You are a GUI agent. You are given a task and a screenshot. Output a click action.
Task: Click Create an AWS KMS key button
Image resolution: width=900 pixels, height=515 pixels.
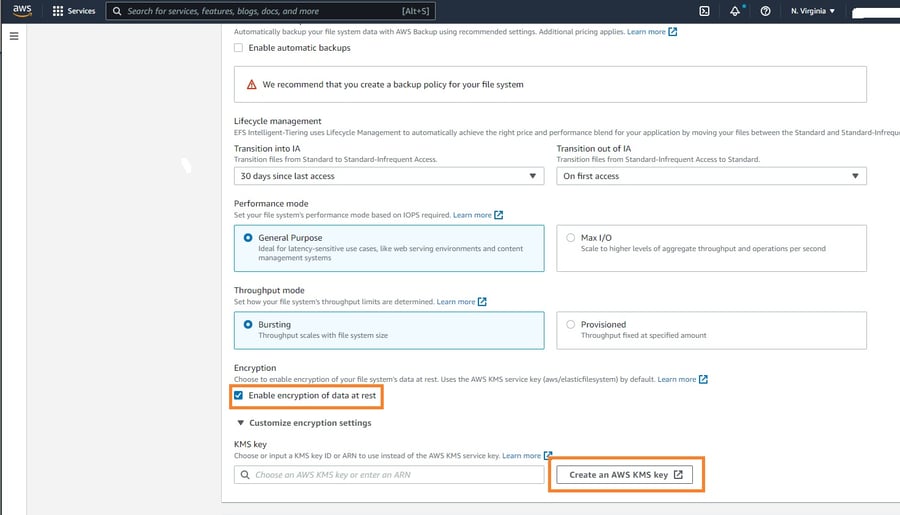[x=625, y=475]
